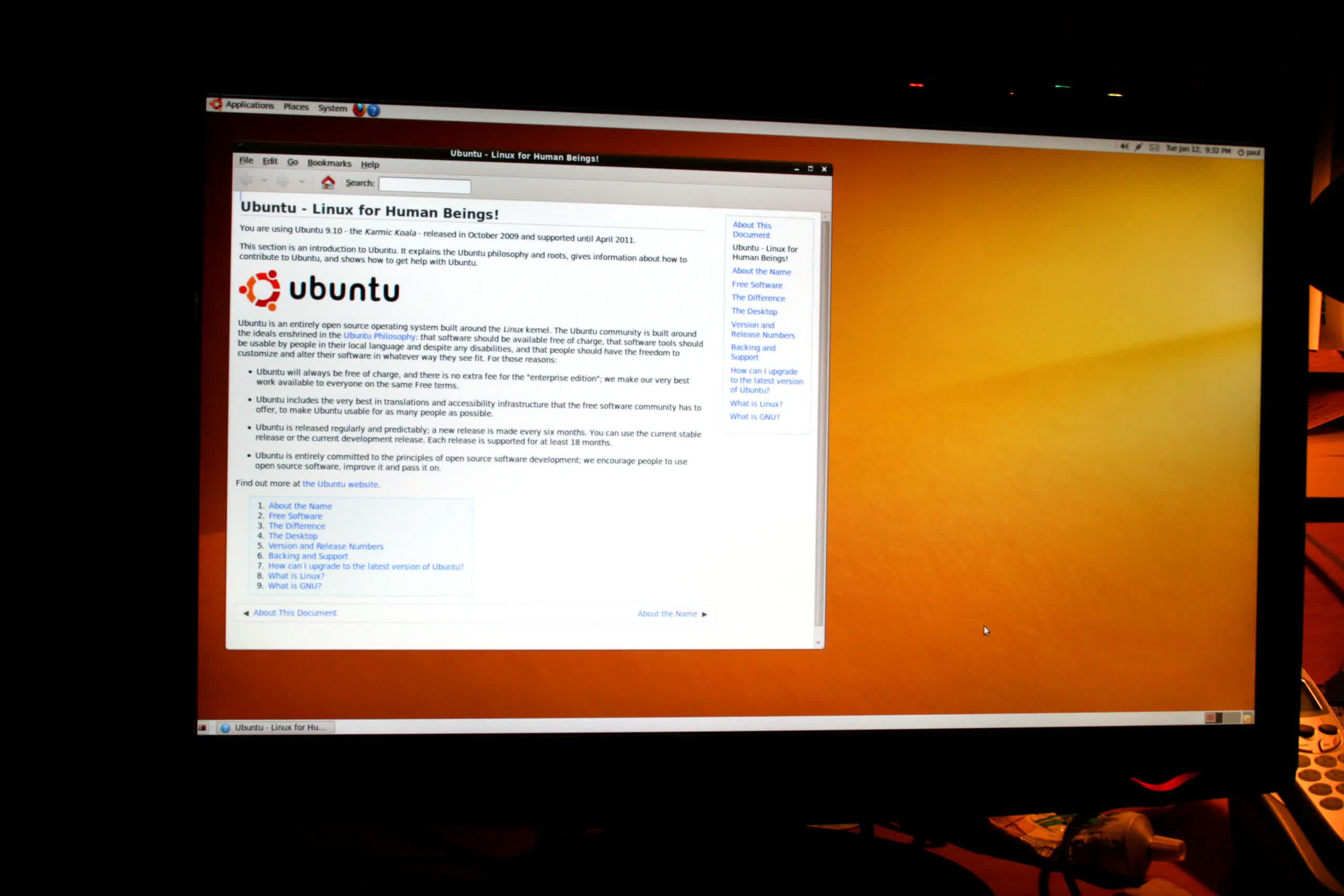Open 'What is GNU?' in the sidebar
Viewport: 1344px width, 896px height.
[754, 417]
